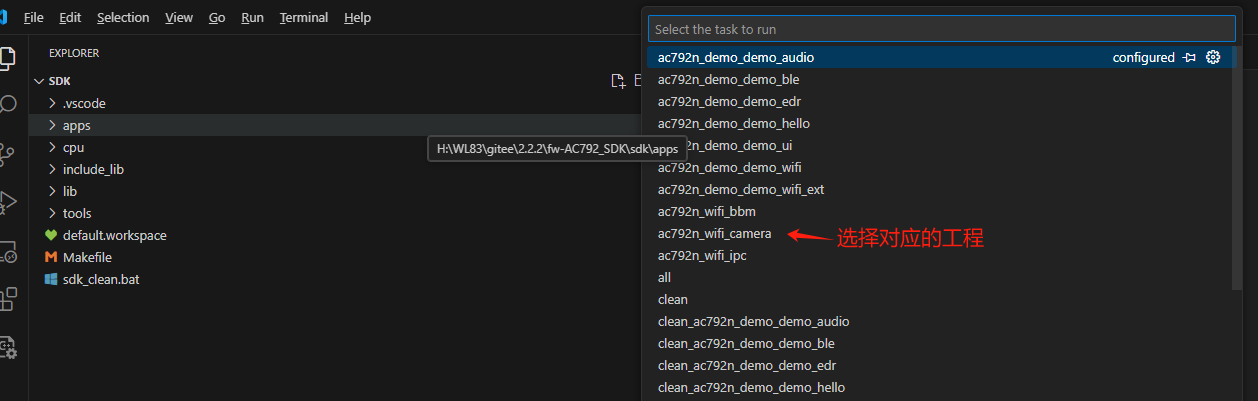The image size is (1258, 401).
Task: Click the VS Code logo in title bar
Action: click(3, 17)
